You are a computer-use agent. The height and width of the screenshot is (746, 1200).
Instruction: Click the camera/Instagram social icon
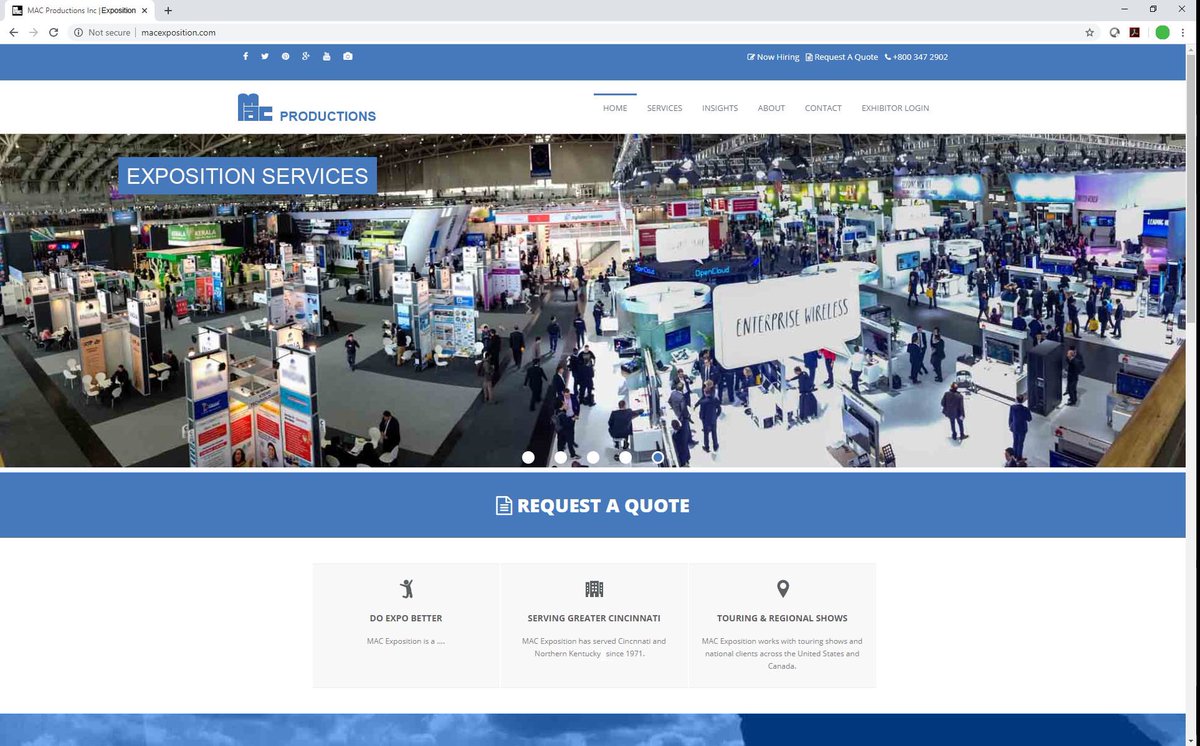[x=347, y=56]
